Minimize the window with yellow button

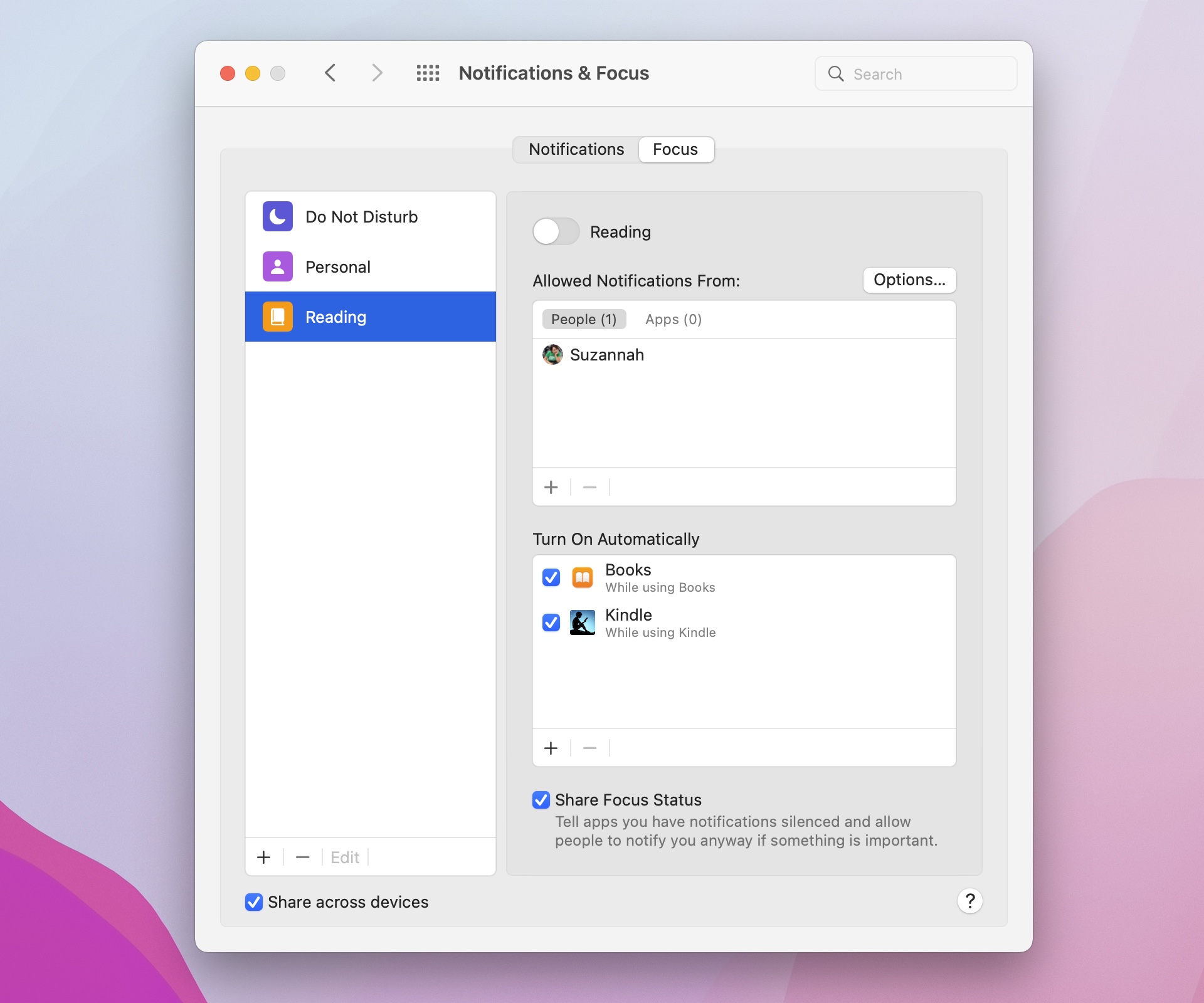[253, 73]
